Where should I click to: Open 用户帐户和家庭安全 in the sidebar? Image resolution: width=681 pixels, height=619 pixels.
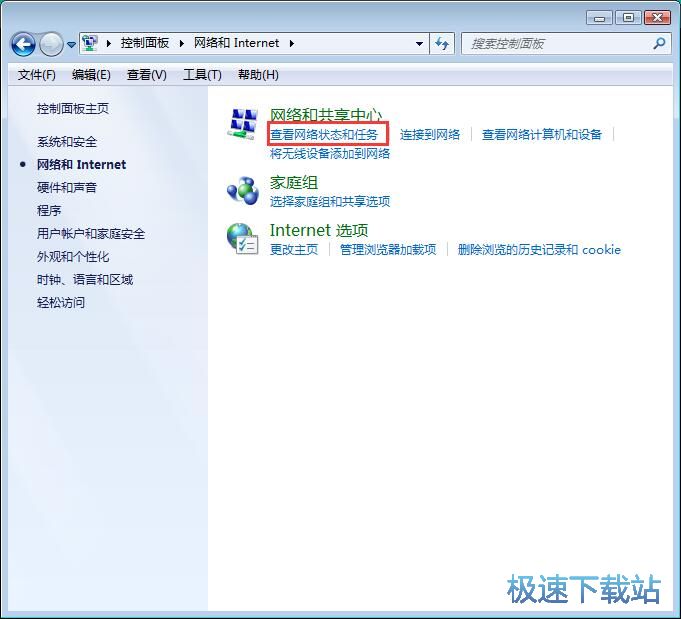(91, 234)
